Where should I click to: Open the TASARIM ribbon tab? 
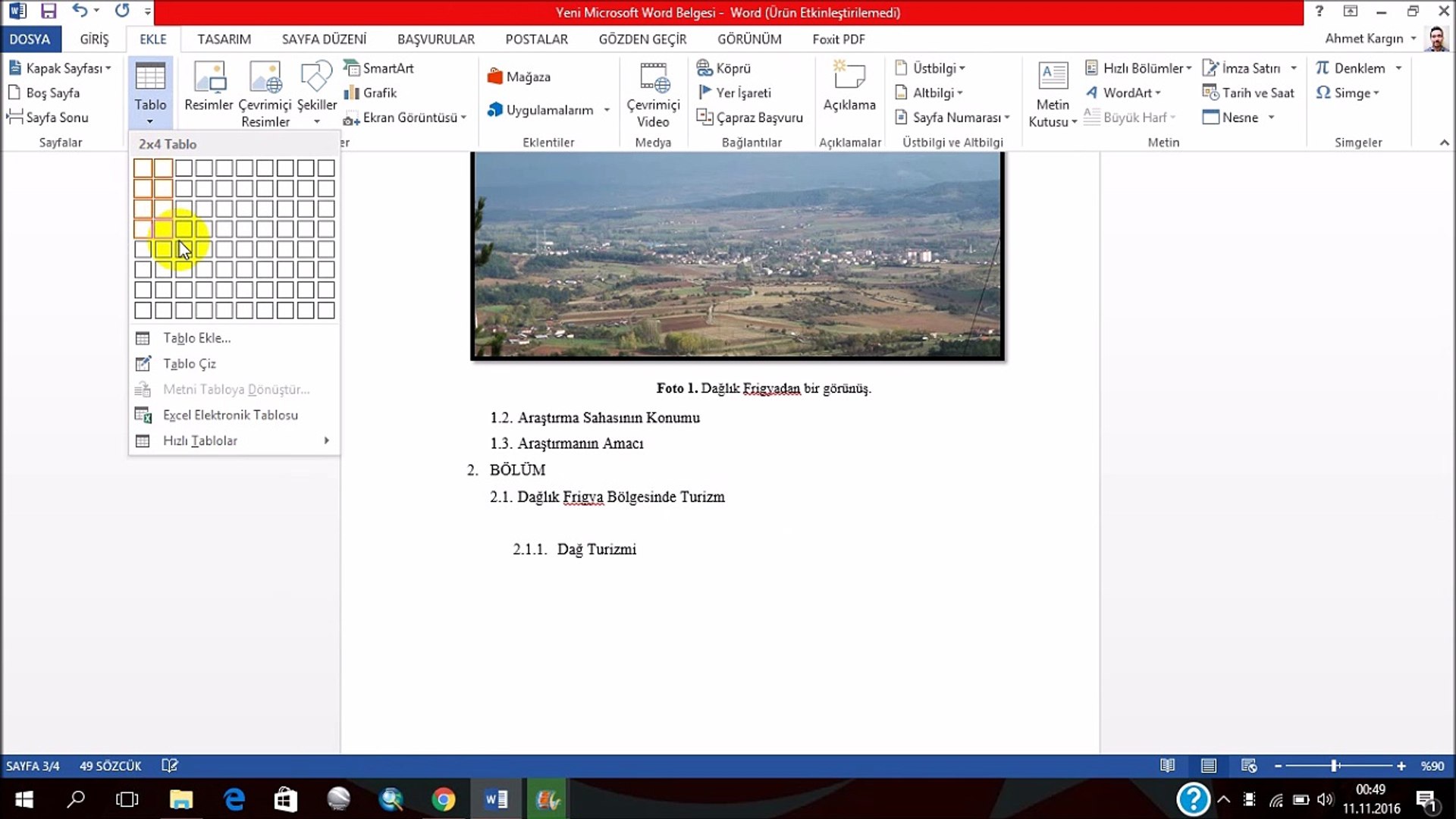(224, 39)
